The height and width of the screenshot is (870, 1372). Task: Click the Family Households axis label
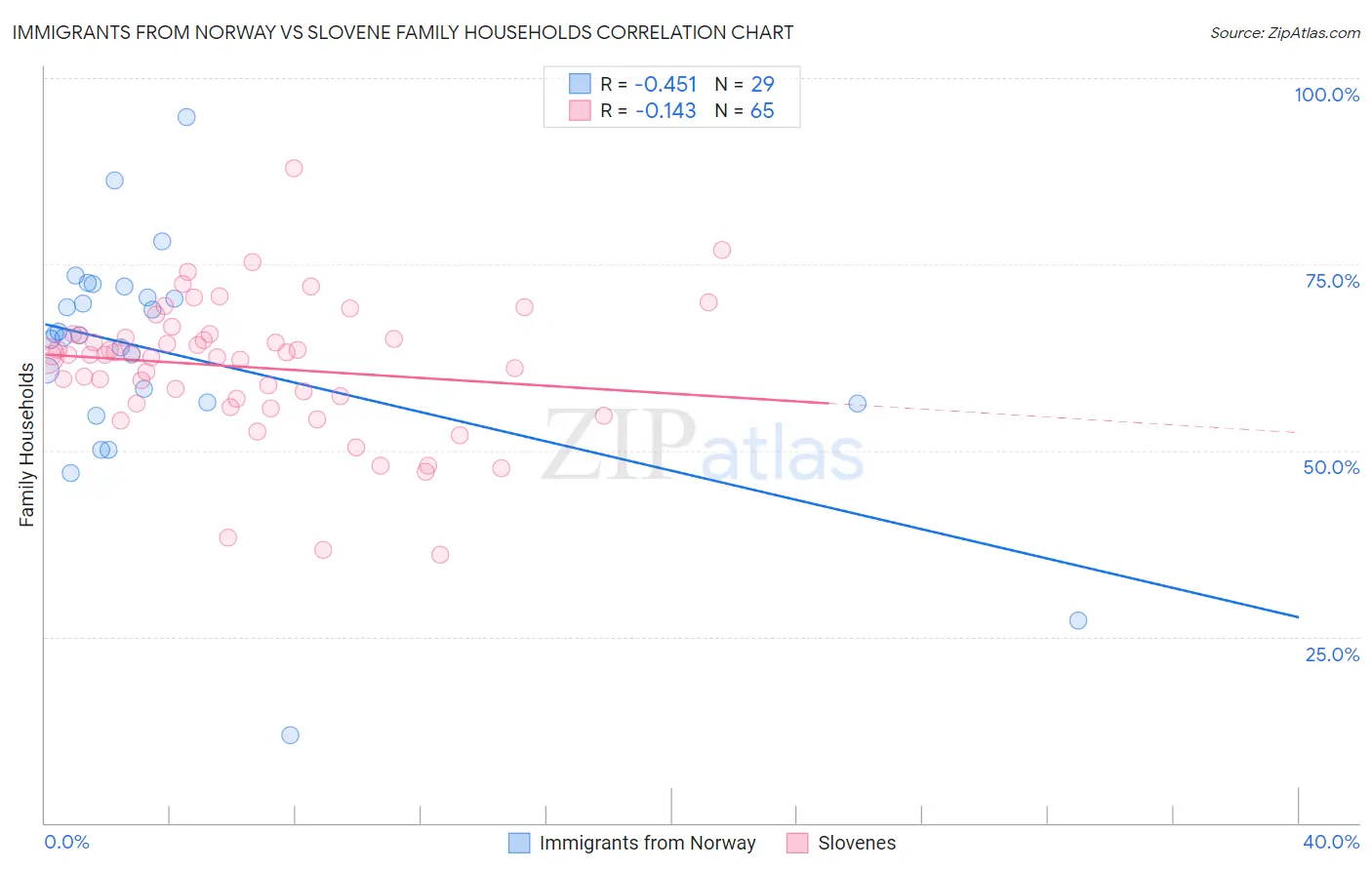[26, 445]
